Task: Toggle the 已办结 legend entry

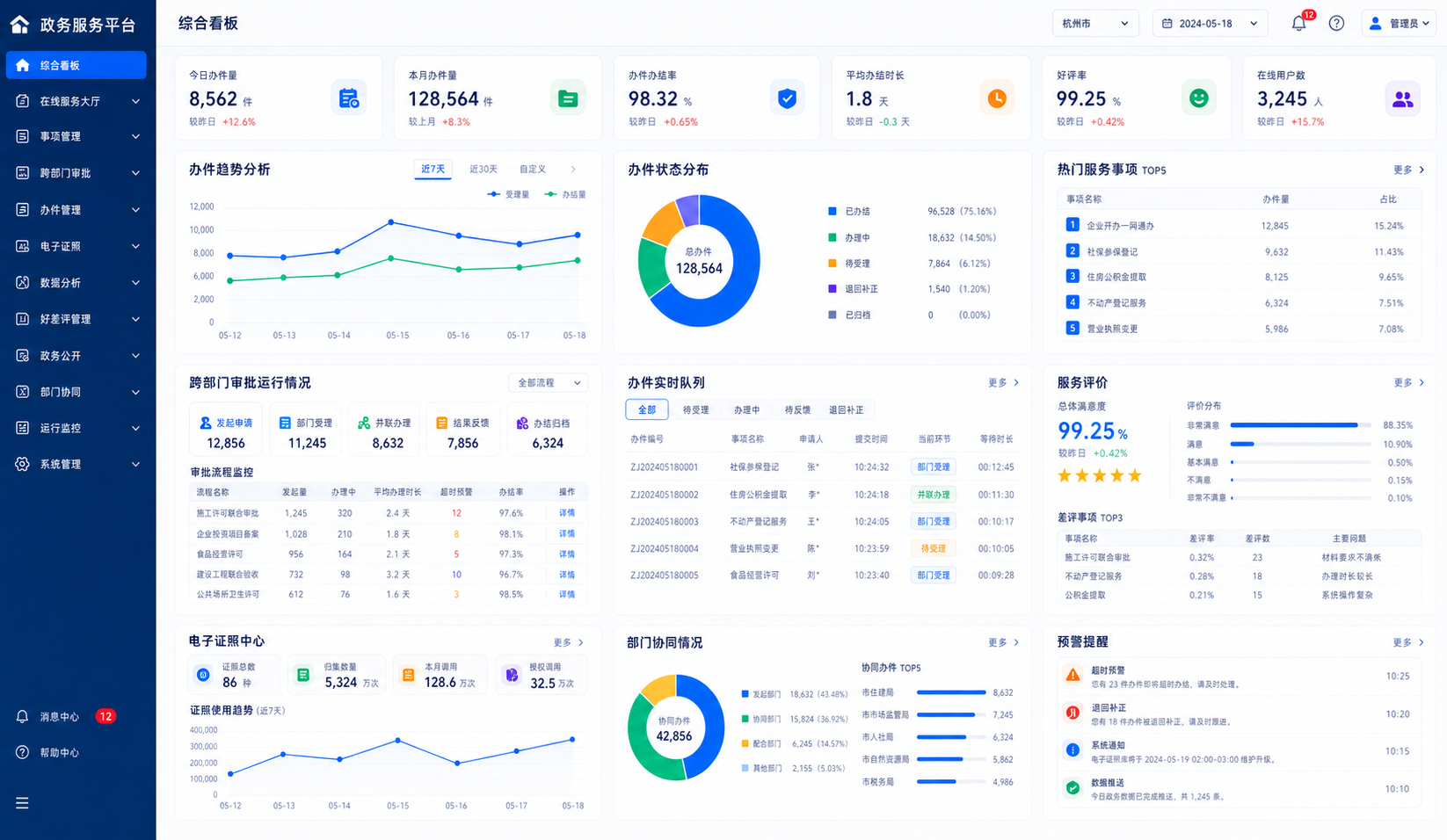Action: pyautogui.click(x=849, y=212)
